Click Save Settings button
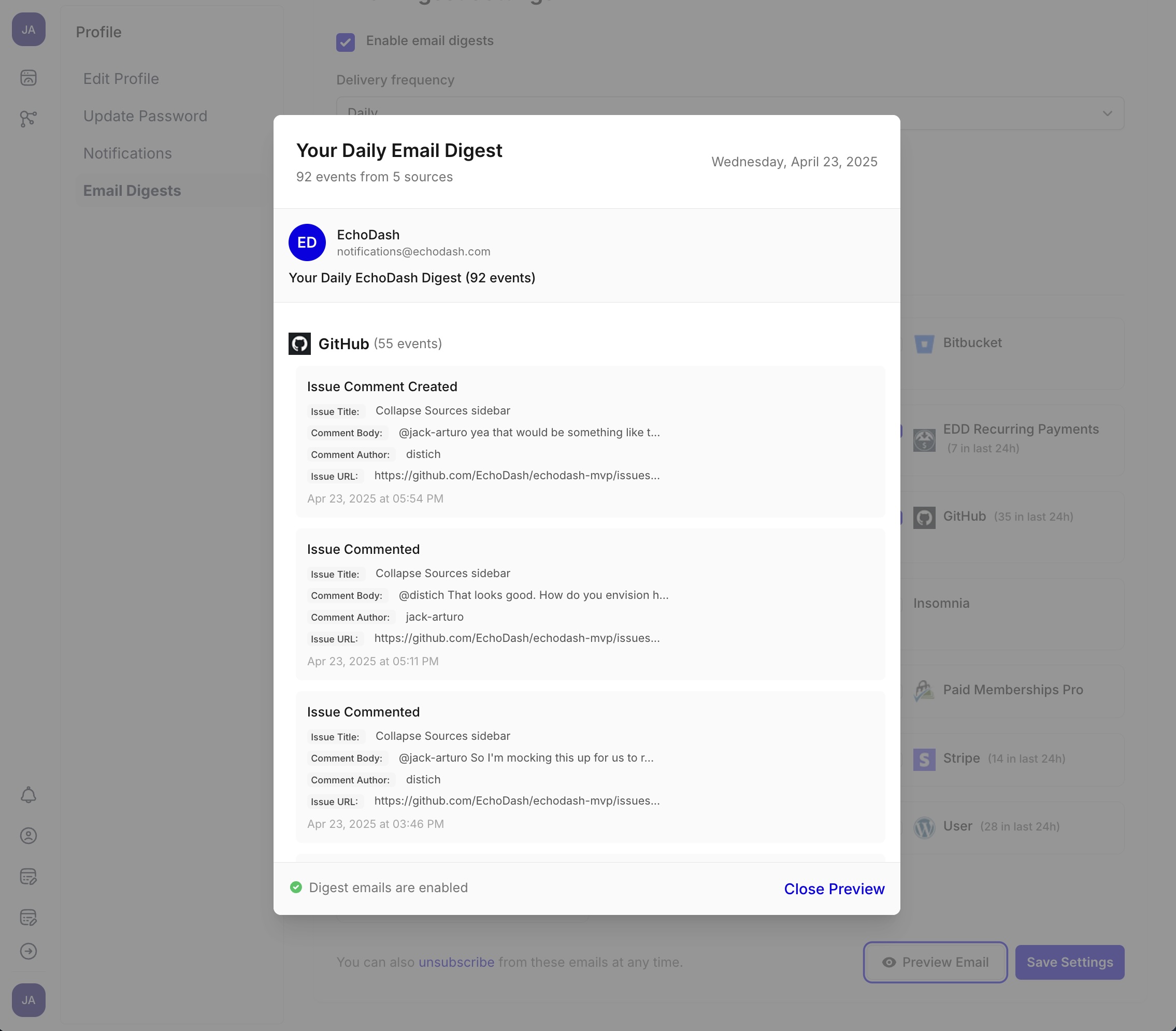 pyautogui.click(x=1070, y=962)
